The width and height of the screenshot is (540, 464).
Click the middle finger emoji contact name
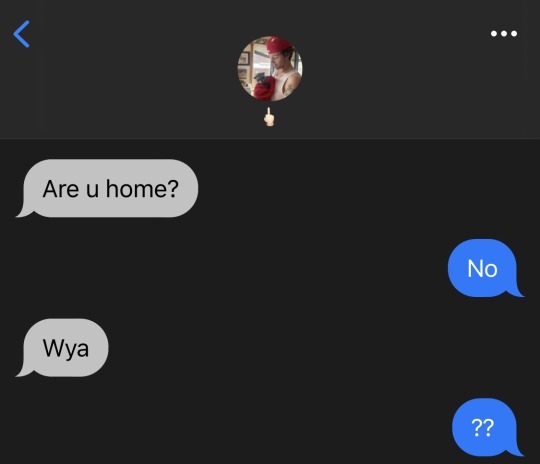click(x=269, y=117)
